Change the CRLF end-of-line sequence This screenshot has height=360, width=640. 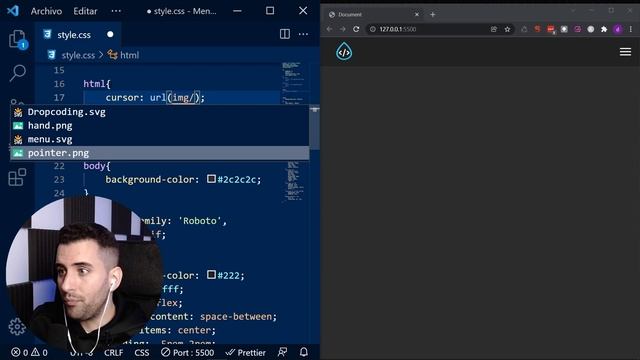(113, 352)
